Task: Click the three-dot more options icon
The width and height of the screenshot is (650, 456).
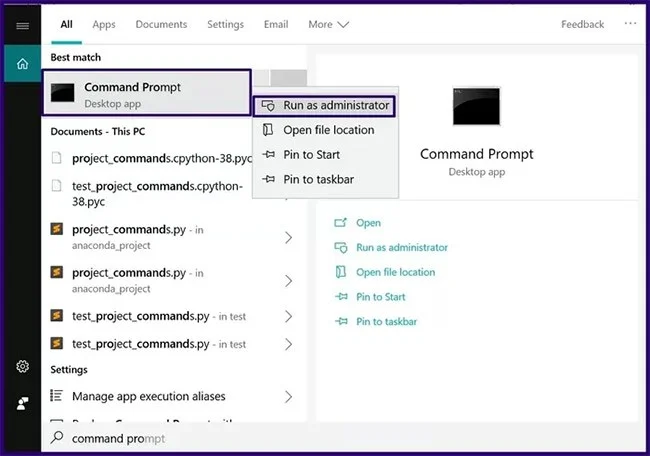Action: click(630, 24)
